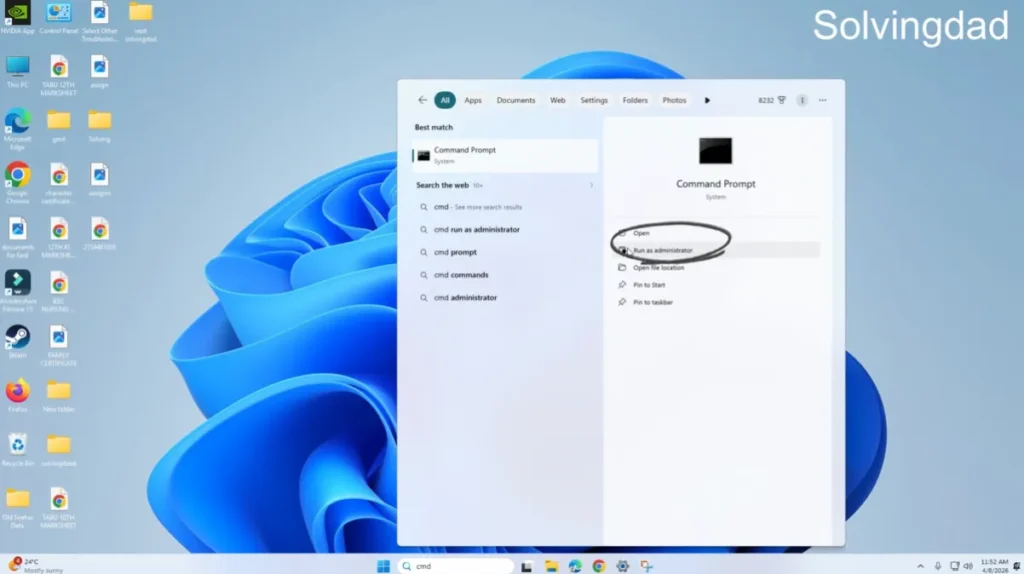1024x574 pixels.
Task: Click the back arrow in search panel
Action: coord(422,100)
